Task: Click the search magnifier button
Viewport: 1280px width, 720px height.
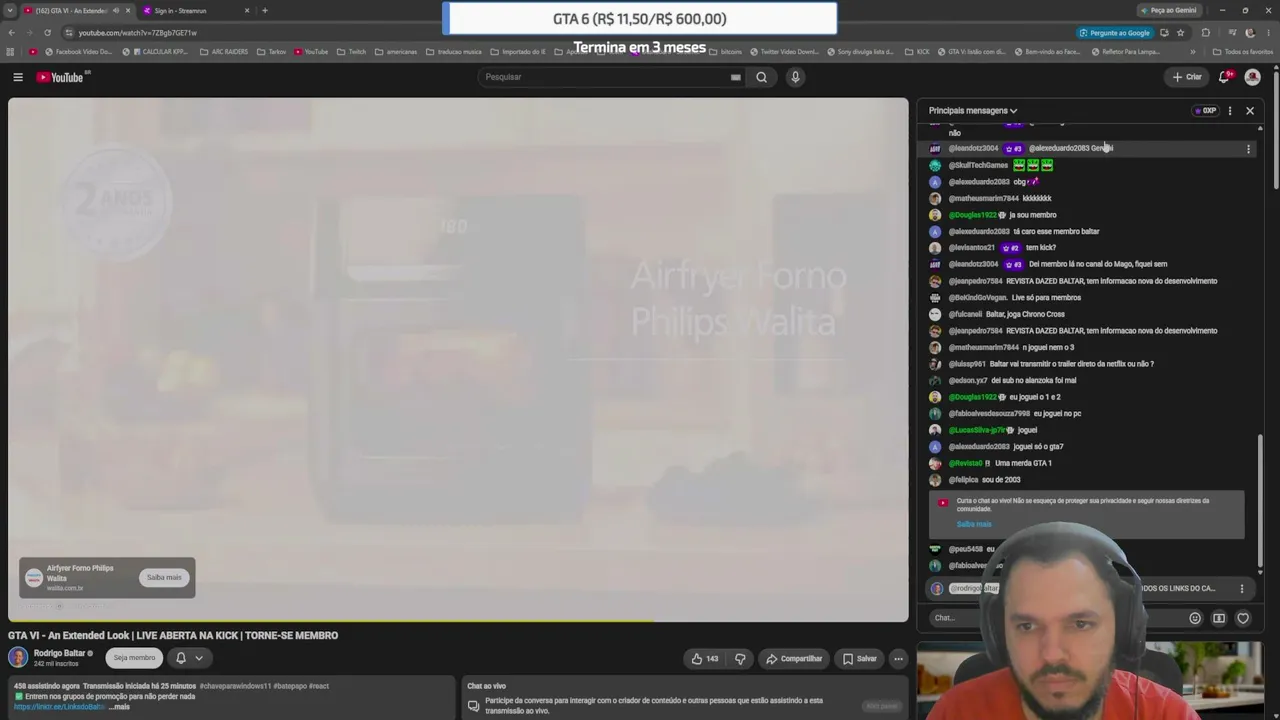Action: 762,77
